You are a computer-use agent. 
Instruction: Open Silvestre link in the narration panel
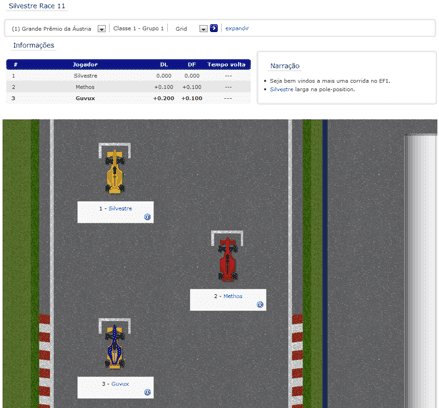(281, 89)
